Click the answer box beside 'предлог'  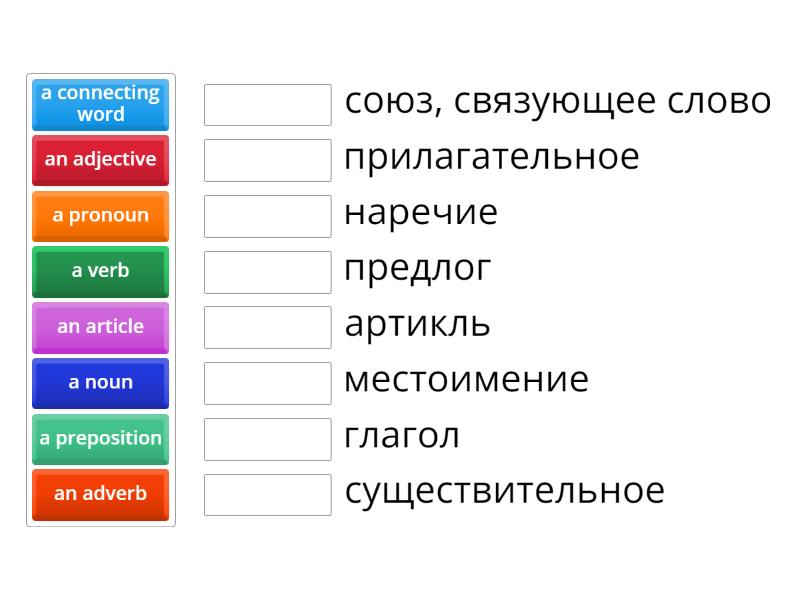point(266,270)
